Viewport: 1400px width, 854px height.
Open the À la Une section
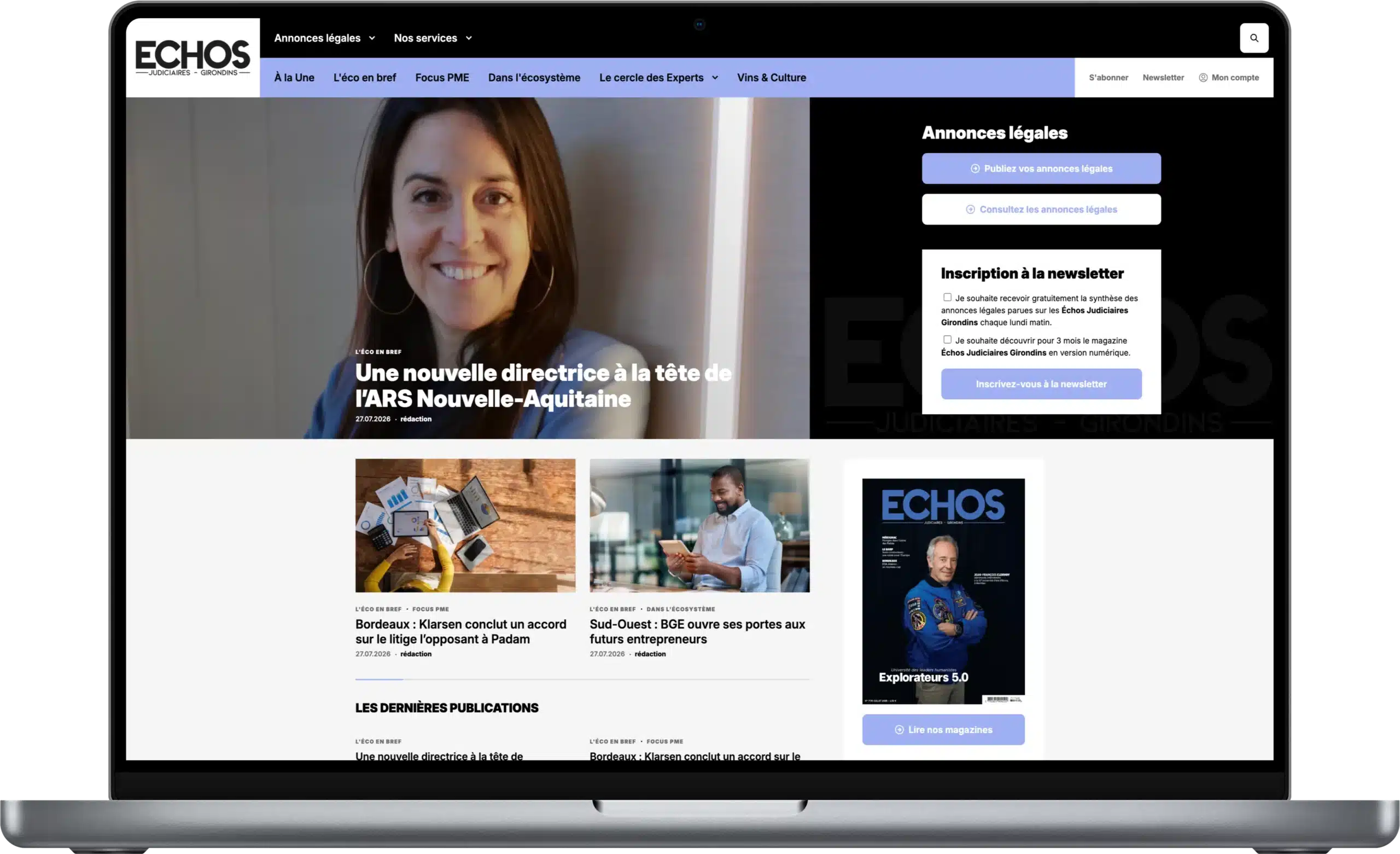pos(294,77)
